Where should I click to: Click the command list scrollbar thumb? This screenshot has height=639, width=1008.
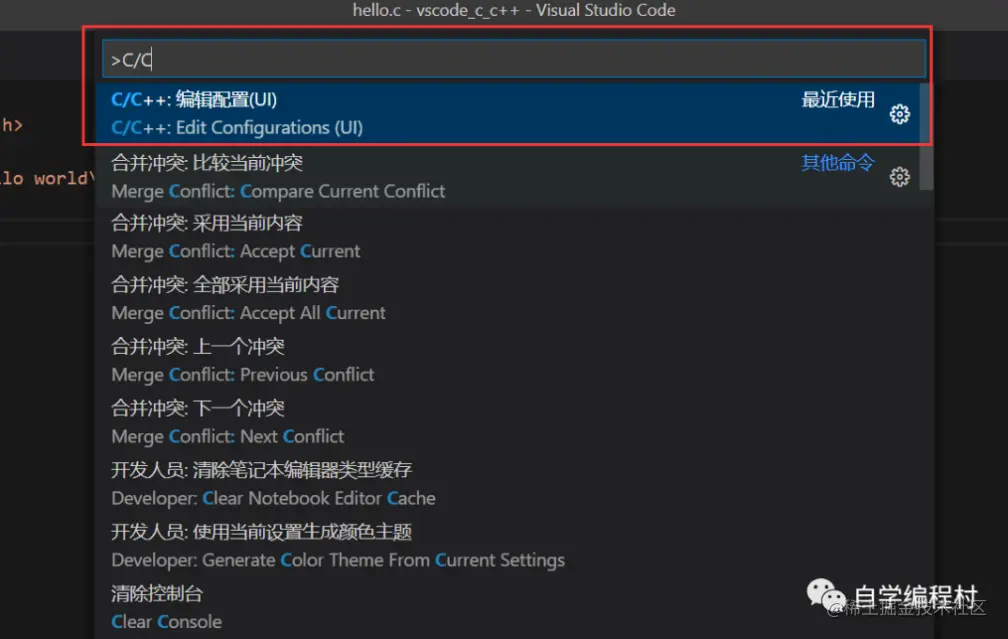click(x=926, y=137)
